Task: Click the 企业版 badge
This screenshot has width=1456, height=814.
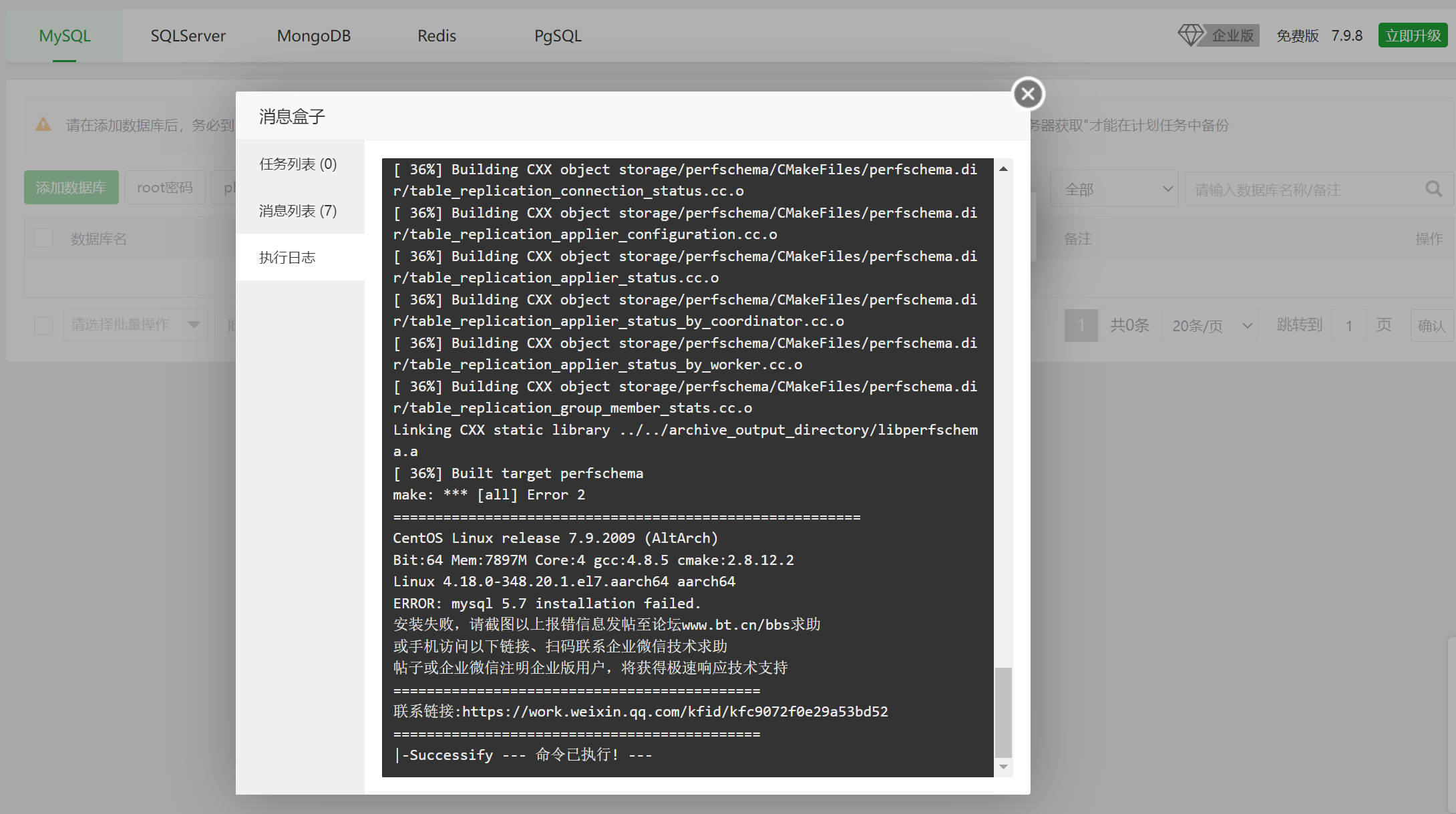Action: 1232,35
